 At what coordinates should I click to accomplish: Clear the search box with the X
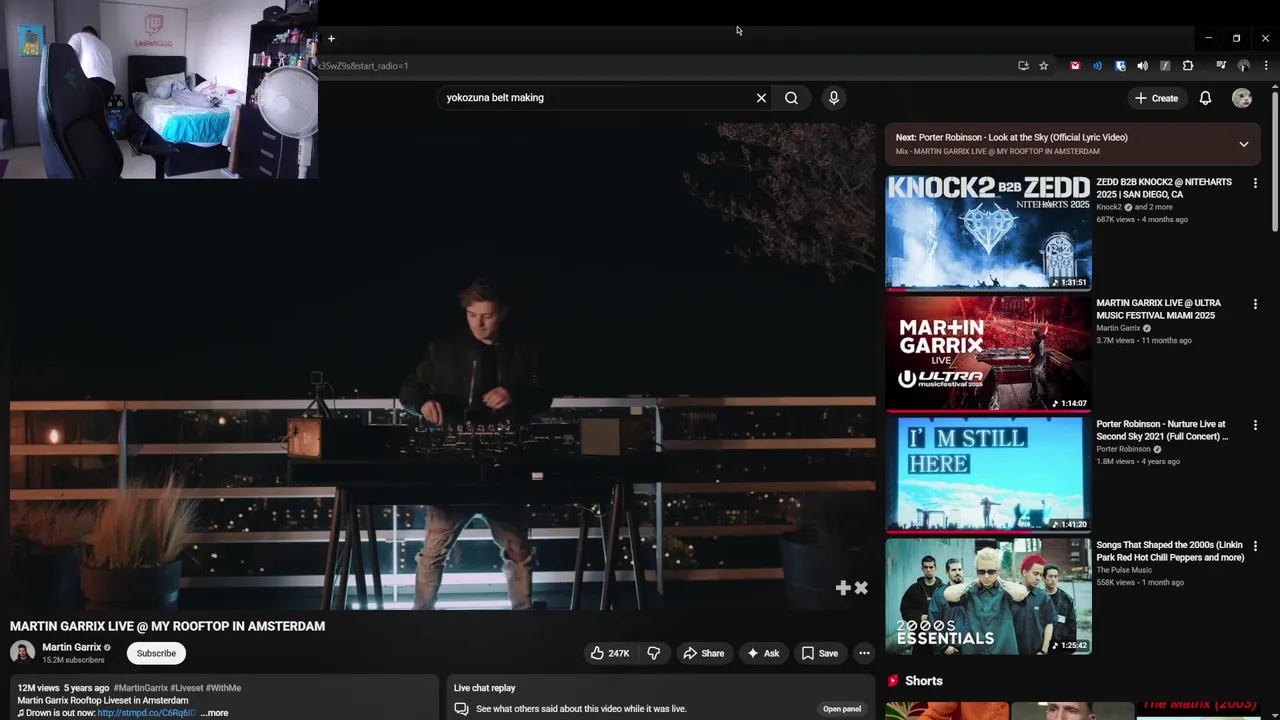pyautogui.click(x=761, y=98)
